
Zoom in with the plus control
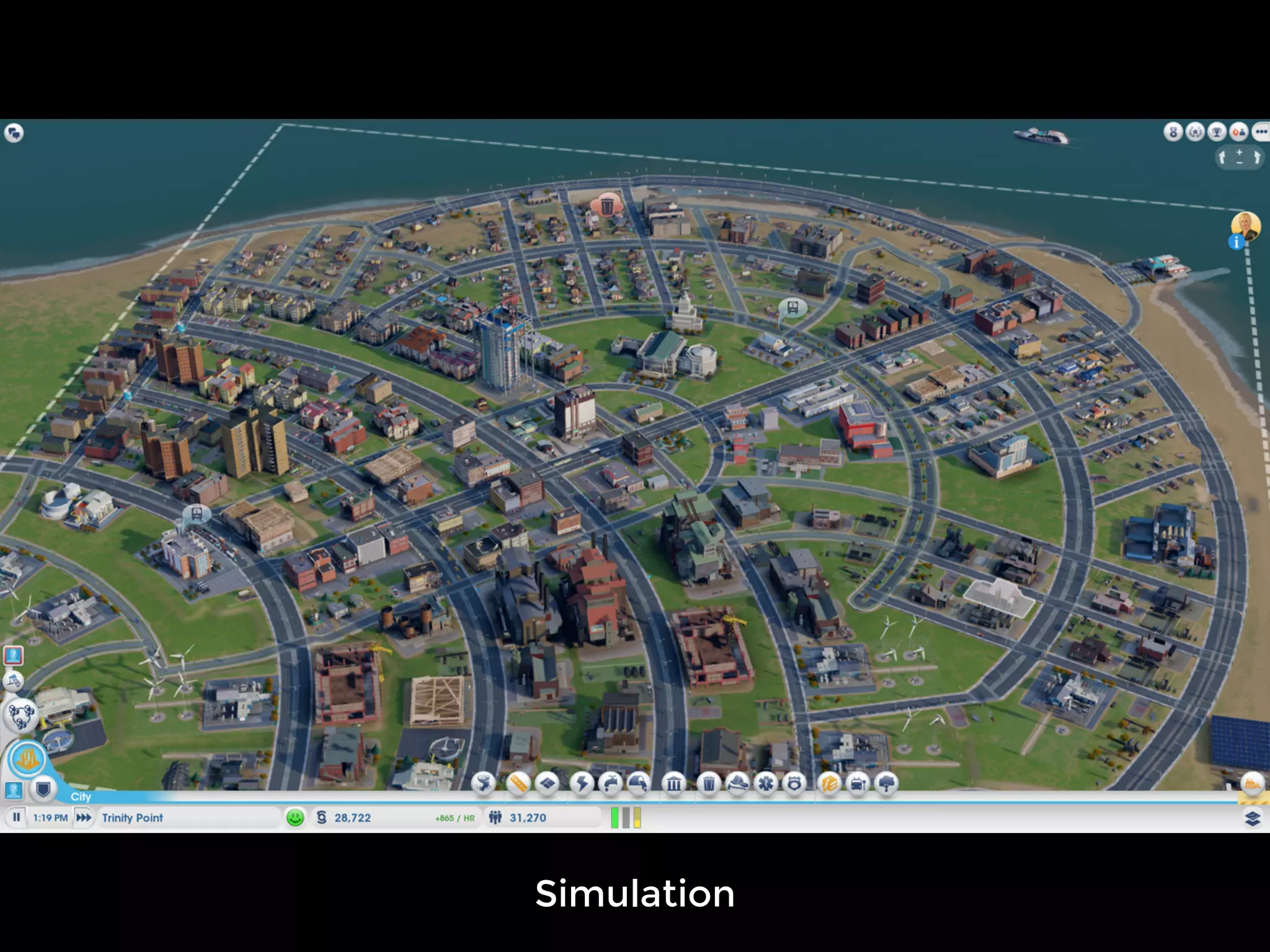pos(1240,152)
